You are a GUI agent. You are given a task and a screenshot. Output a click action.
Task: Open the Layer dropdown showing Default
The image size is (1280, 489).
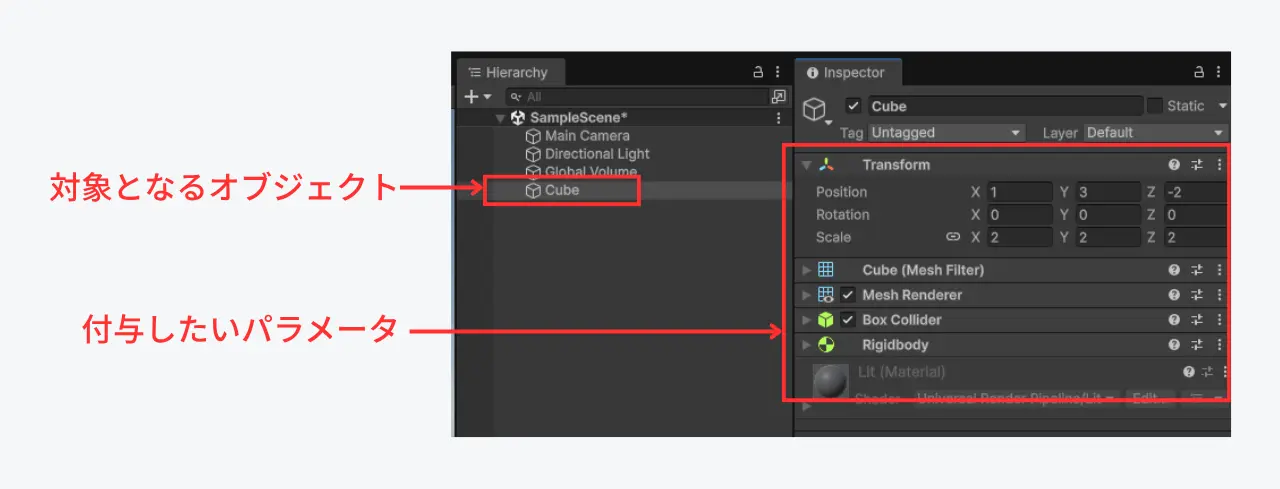[x=1155, y=133]
